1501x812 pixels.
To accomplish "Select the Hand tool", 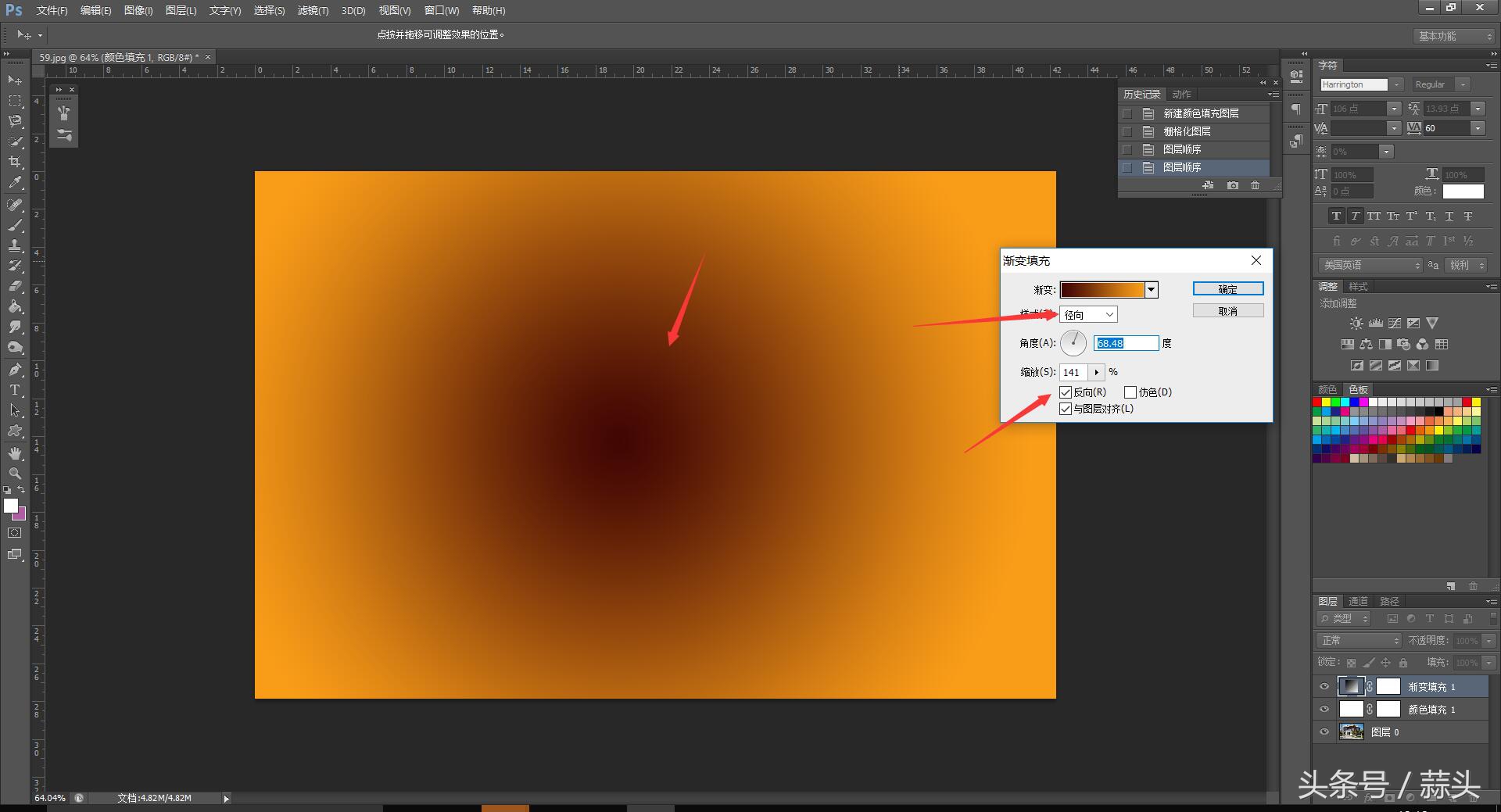I will click(15, 453).
